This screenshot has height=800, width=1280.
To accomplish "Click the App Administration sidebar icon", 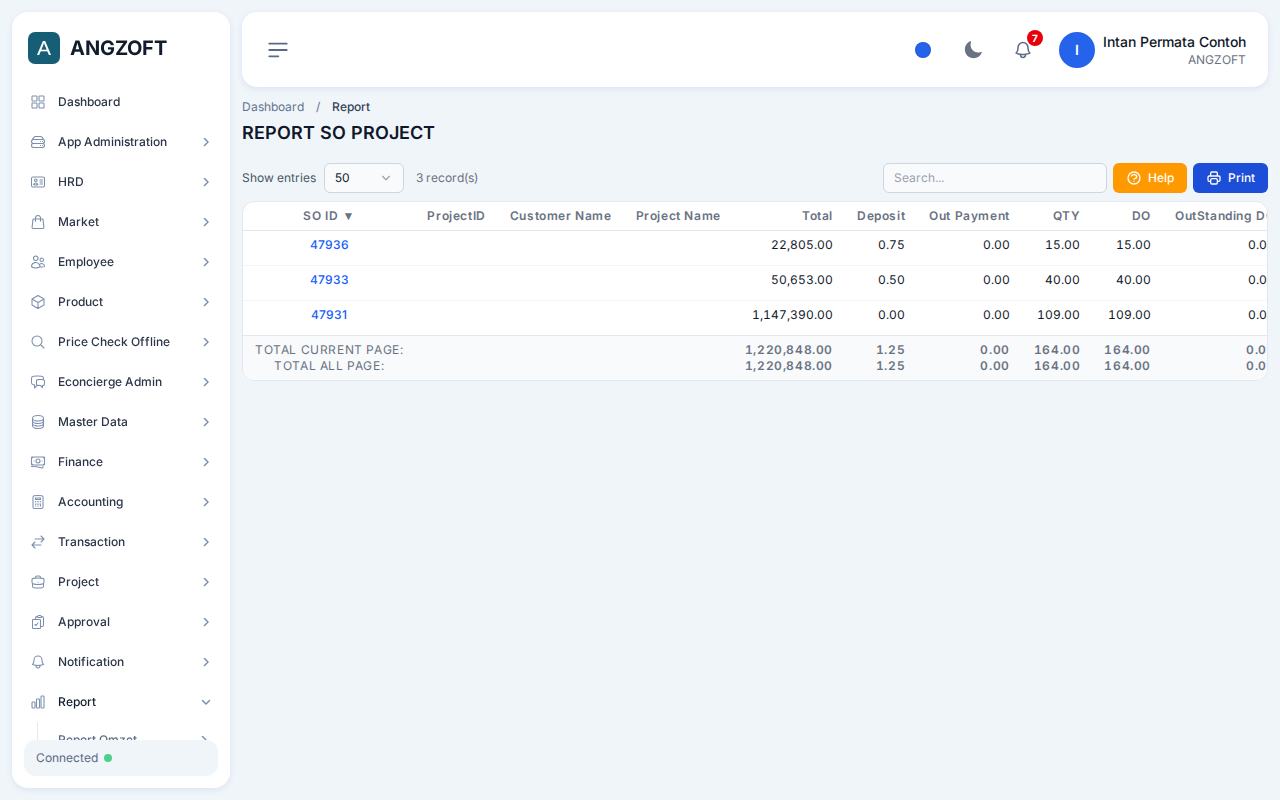I will pos(38,142).
